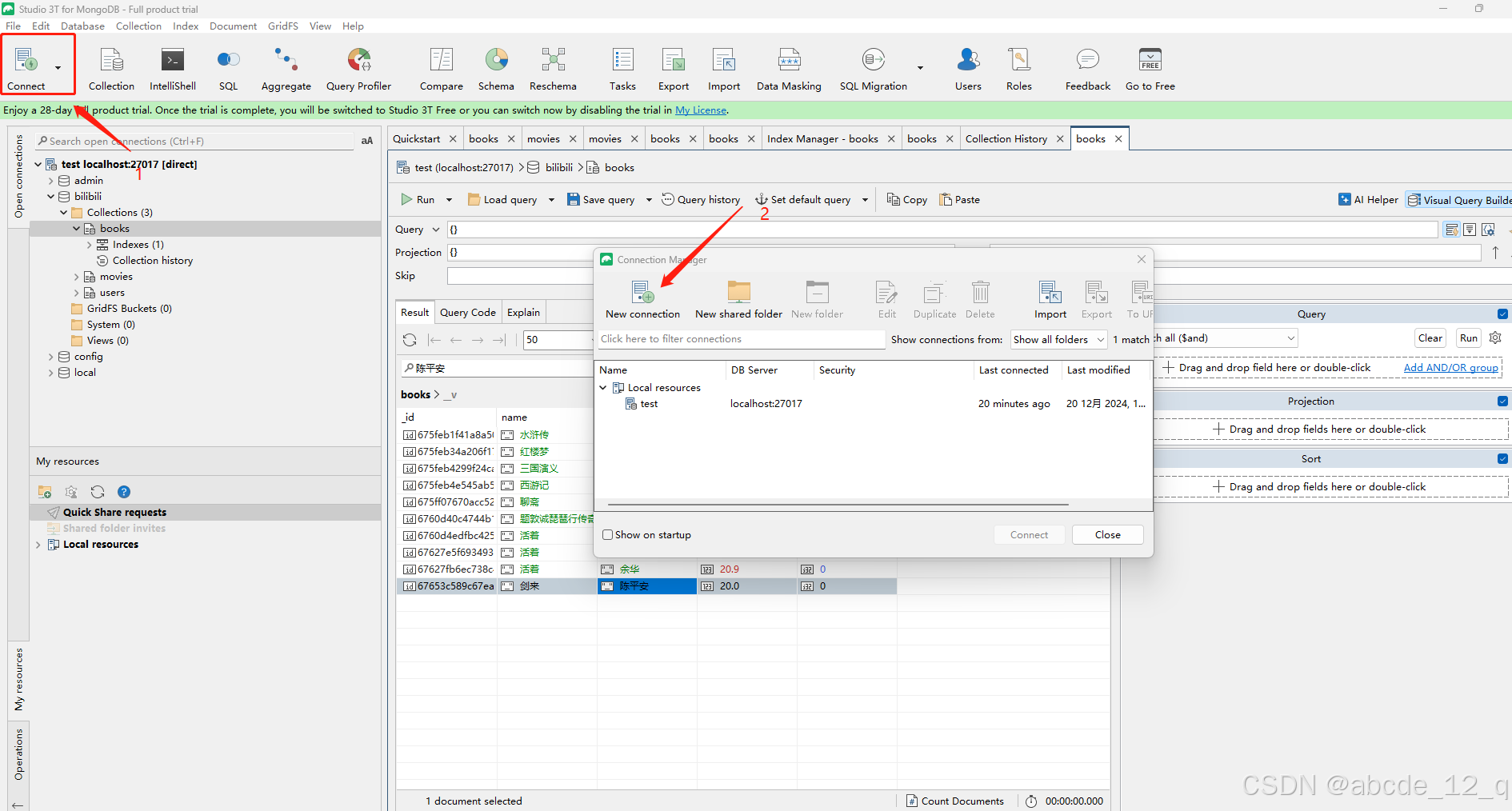Click the Paste toolbar button

tap(959, 200)
